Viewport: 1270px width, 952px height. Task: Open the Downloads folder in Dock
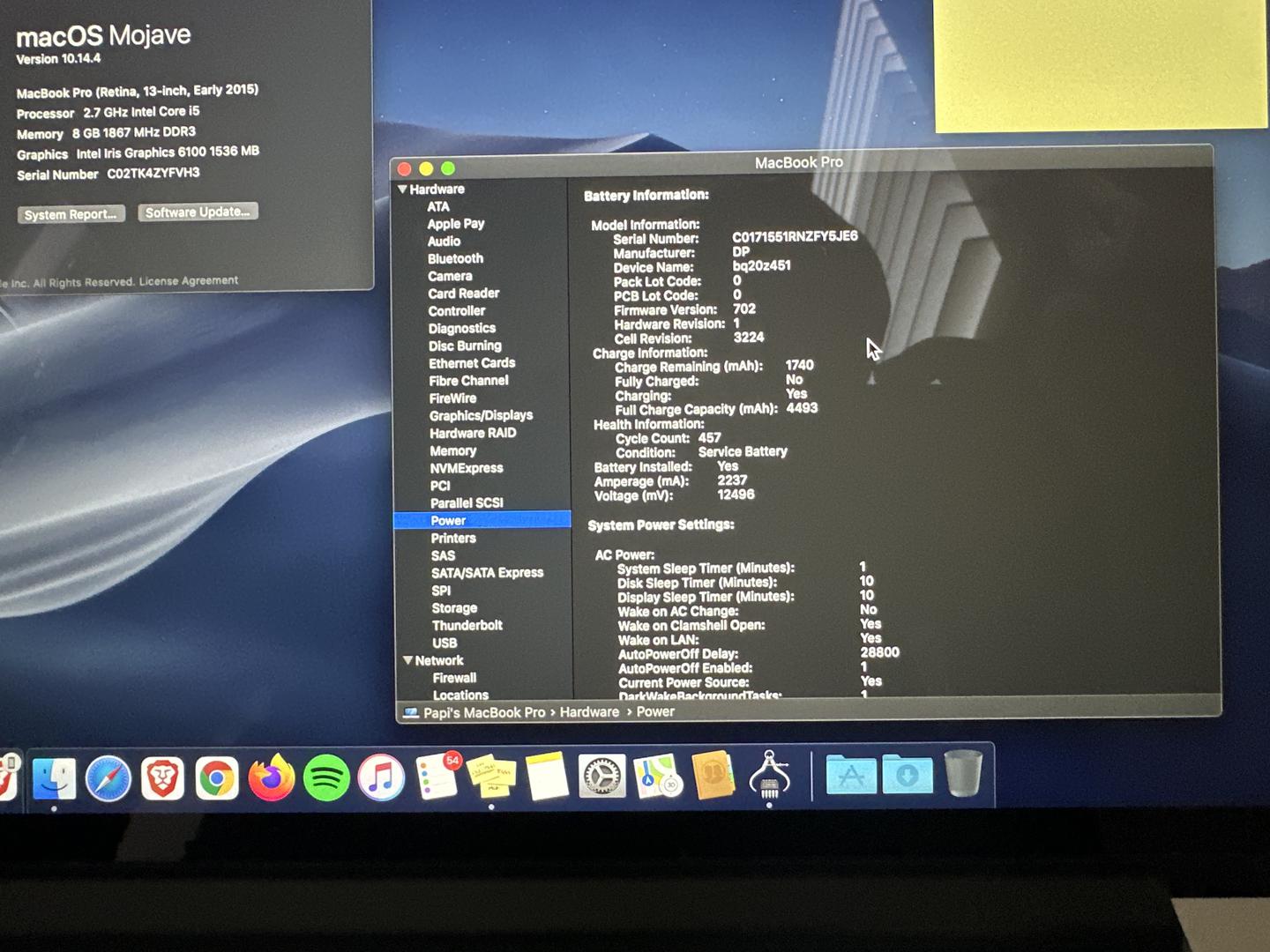point(908,774)
